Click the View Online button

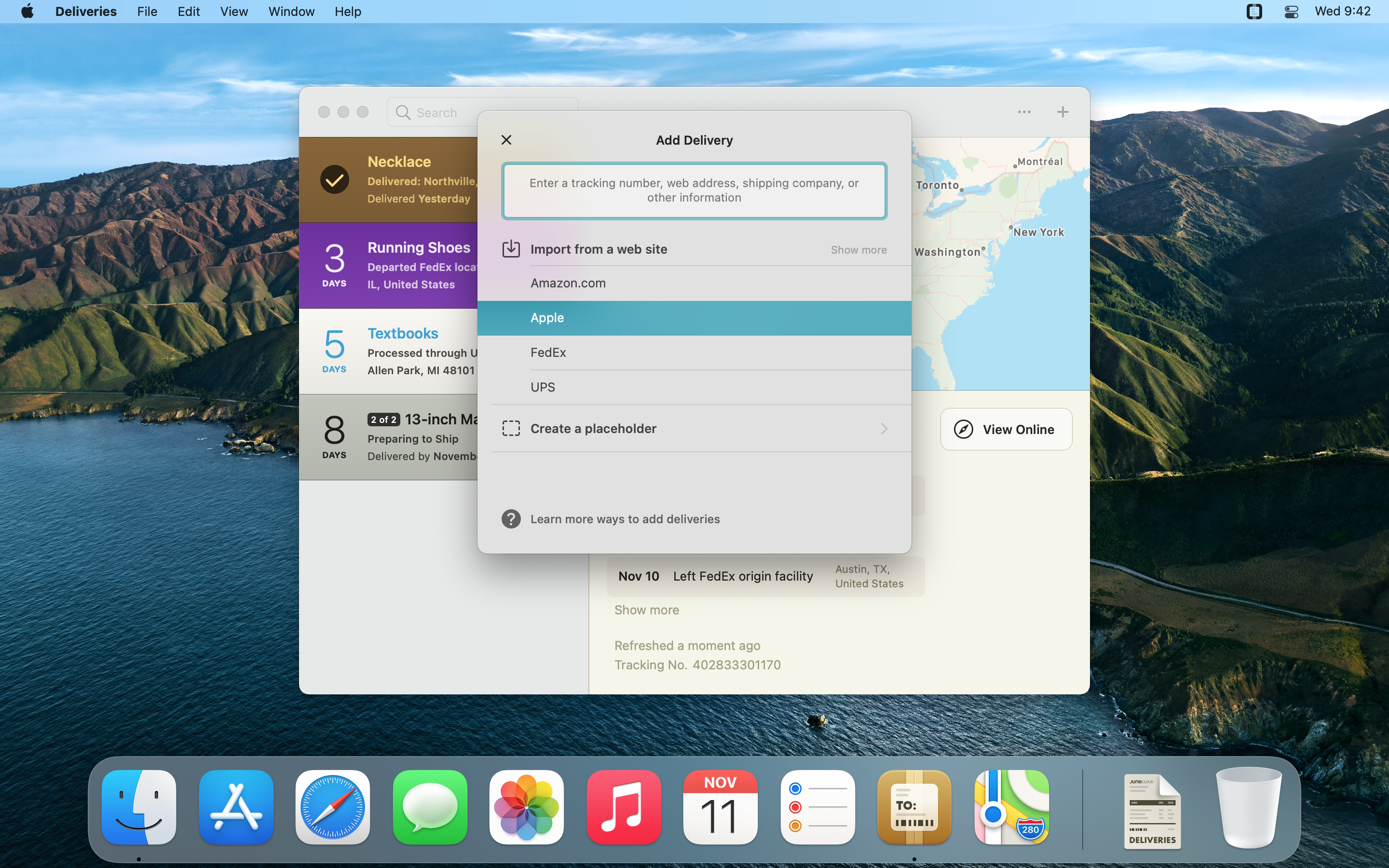[x=1006, y=429]
